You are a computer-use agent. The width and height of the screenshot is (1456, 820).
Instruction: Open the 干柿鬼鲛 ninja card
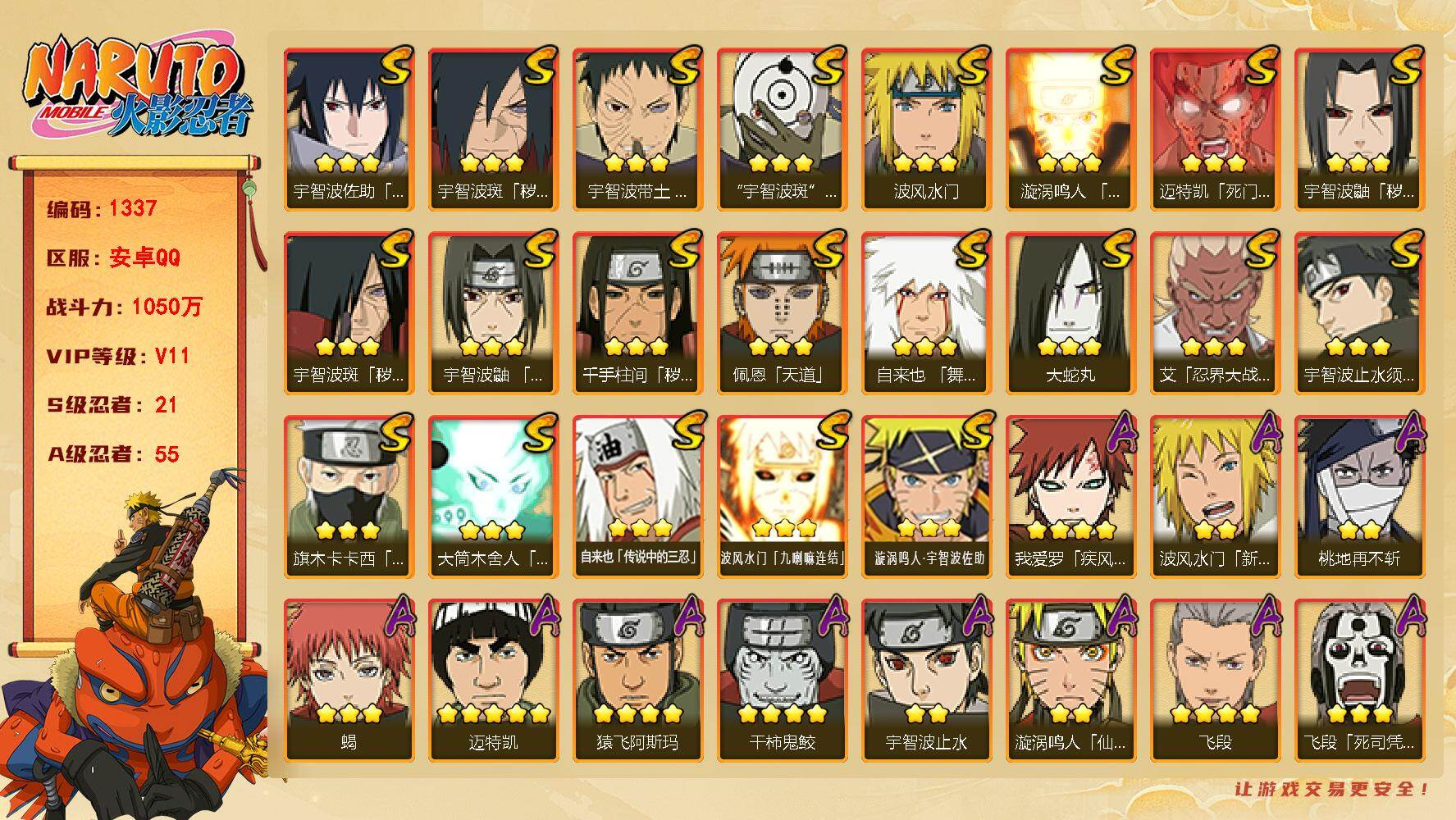coord(782,681)
